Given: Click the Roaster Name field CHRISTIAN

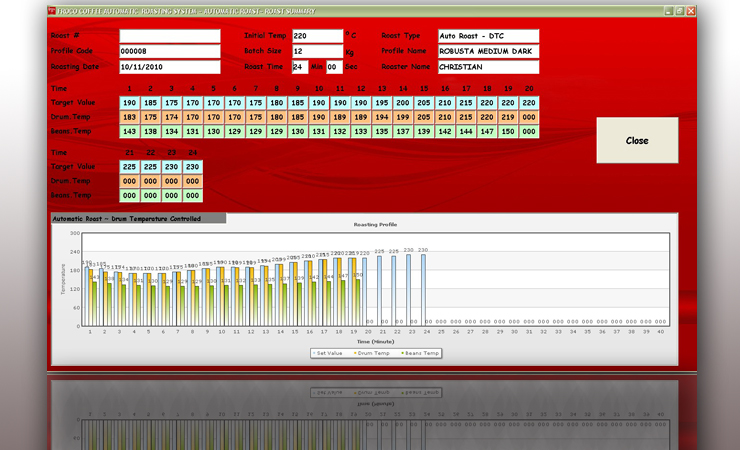Looking at the screenshot, I should click(x=488, y=67).
